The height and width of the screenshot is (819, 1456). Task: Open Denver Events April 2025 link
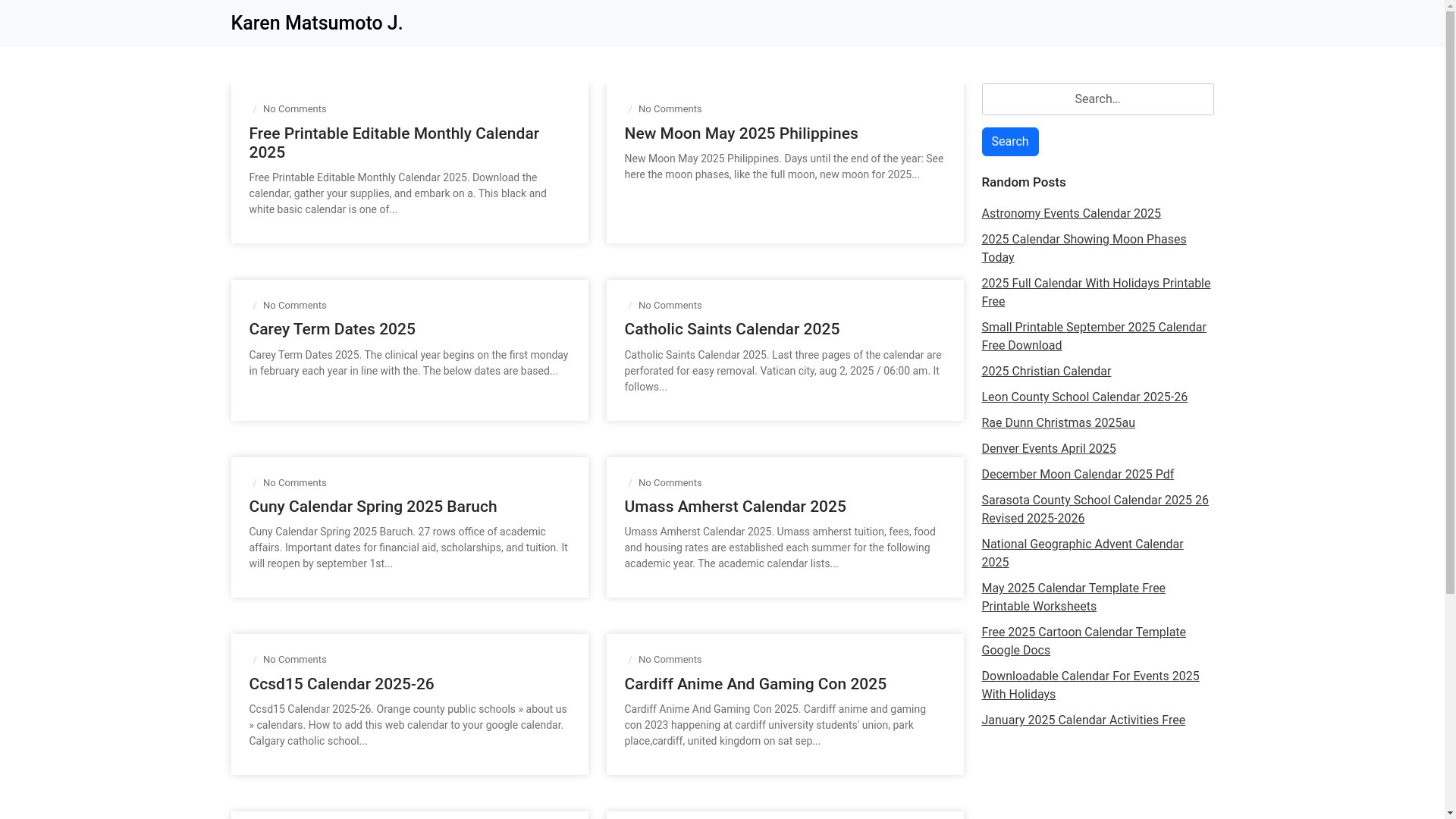[x=1048, y=449]
